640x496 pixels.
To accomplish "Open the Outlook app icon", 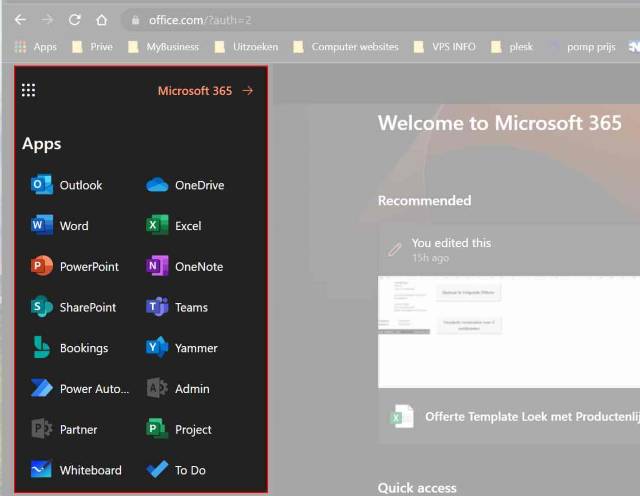I will [x=42, y=185].
